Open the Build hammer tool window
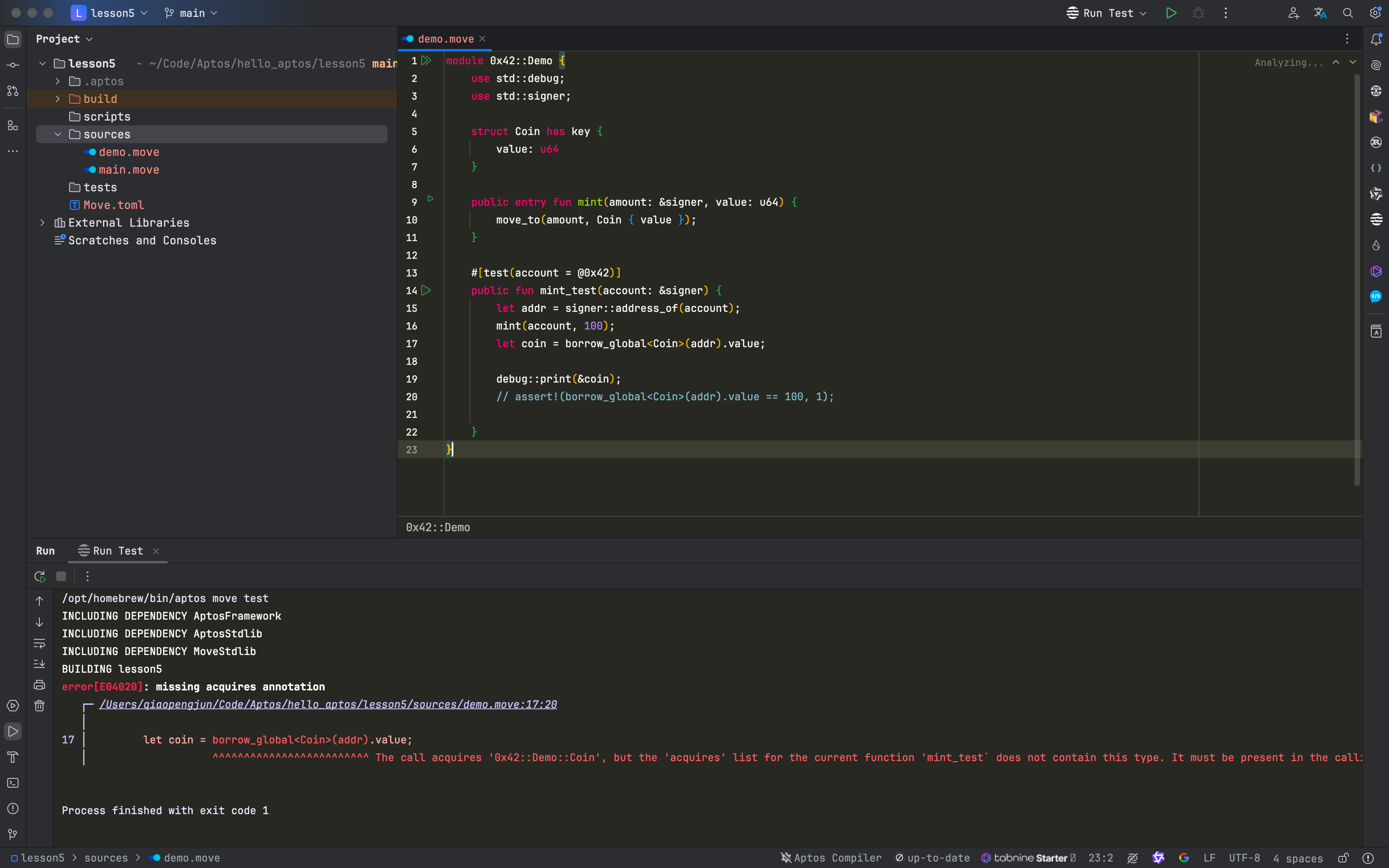Viewport: 1389px width, 868px height. (x=12, y=757)
